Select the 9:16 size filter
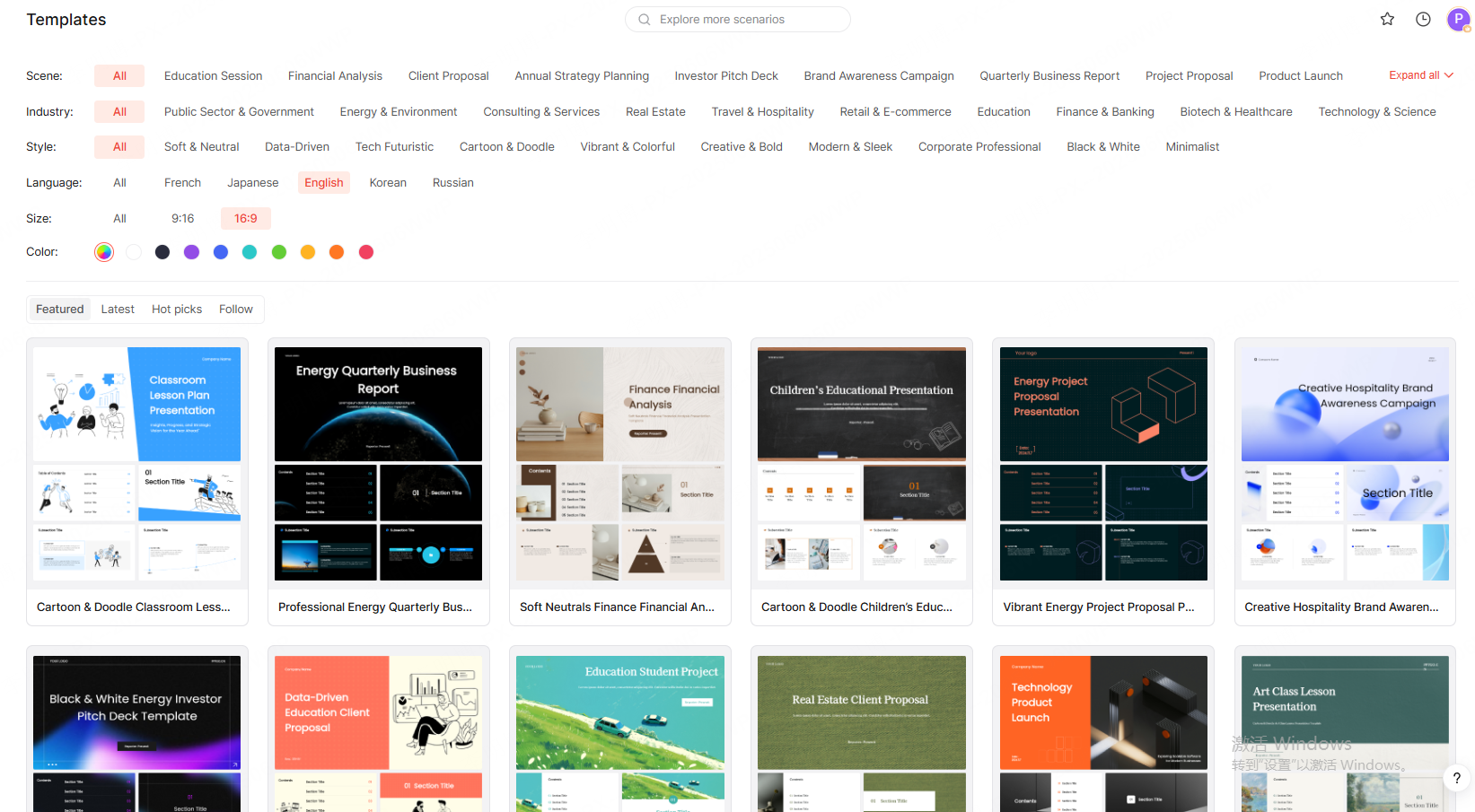 pos(183,218)
